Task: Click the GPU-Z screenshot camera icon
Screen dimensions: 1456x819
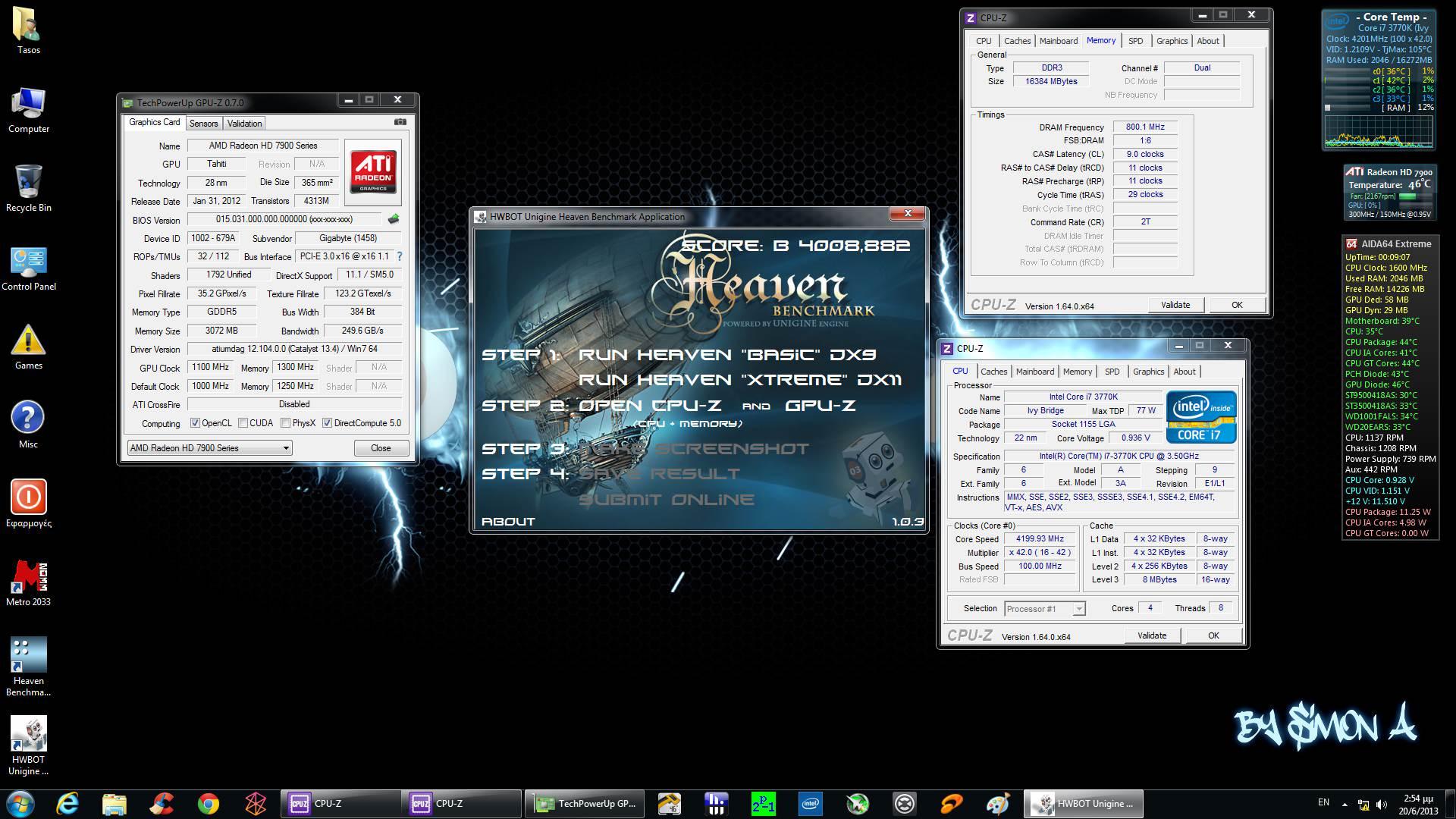Action: coord(400,122)
